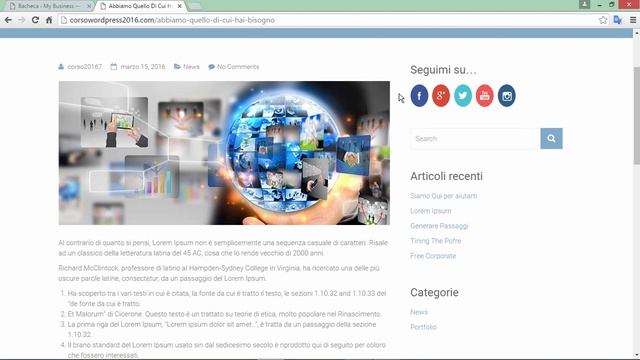This screenshot has height=360, width=640.
Task: Open the Instagram social icon
Action: coord(507,96)
